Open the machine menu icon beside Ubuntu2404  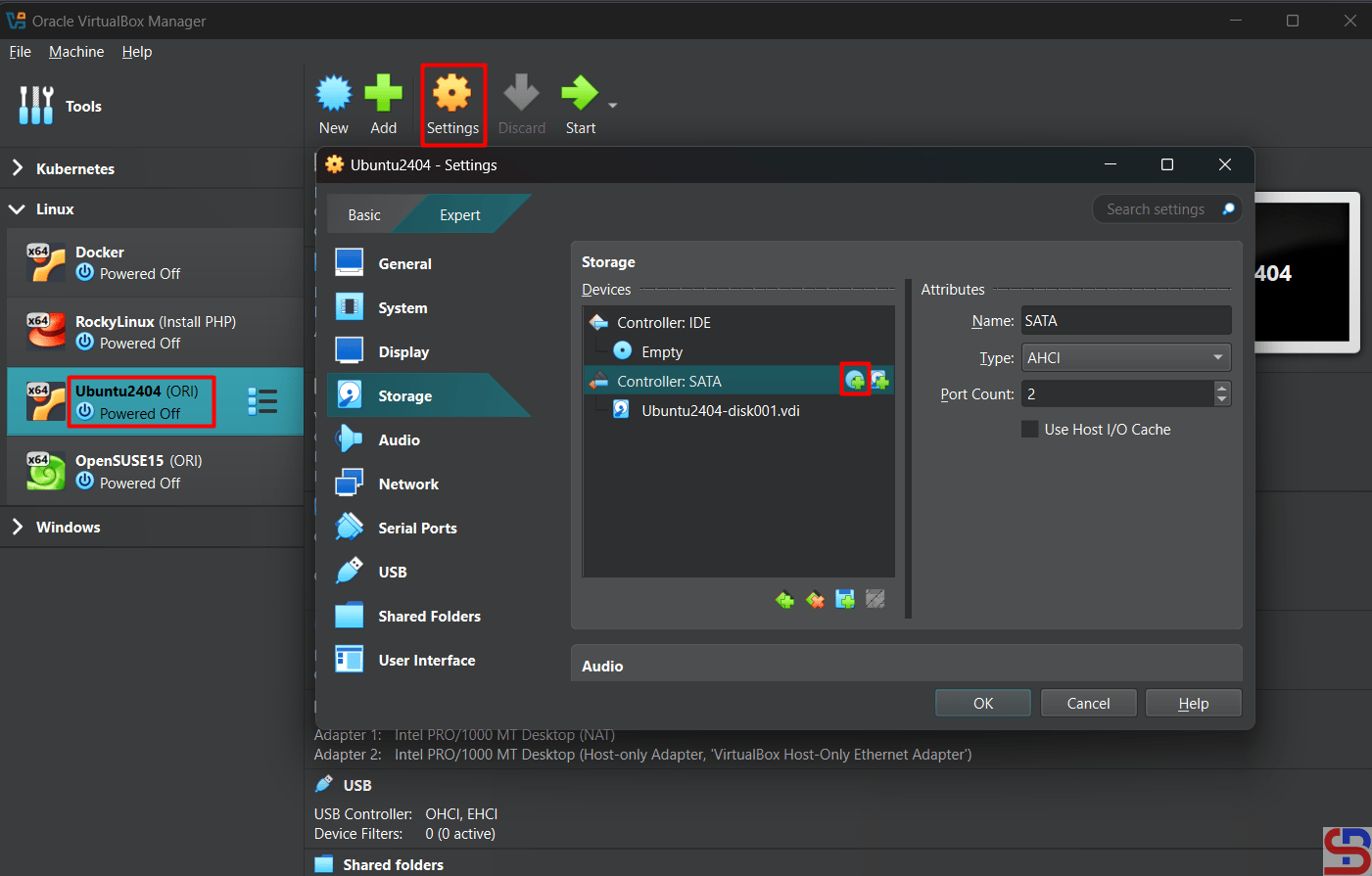(x=262, y=401)
